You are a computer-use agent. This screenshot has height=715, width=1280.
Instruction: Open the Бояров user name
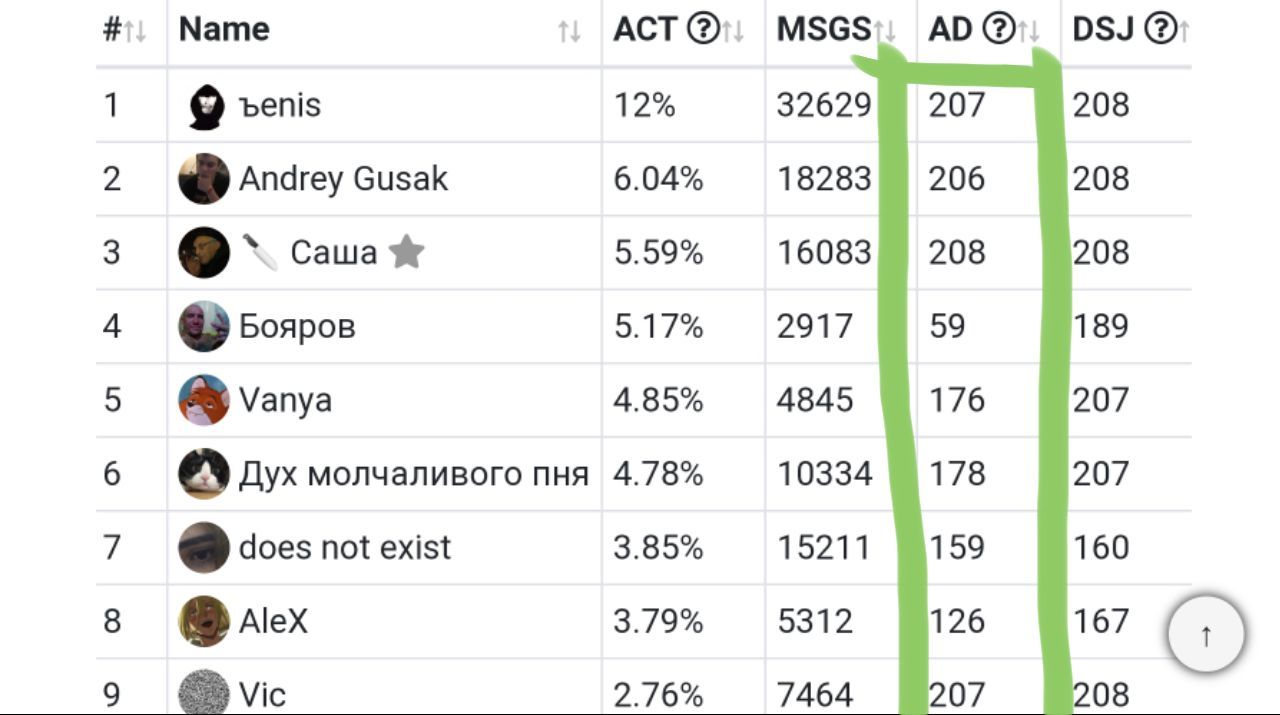click(x=297, y=327)
